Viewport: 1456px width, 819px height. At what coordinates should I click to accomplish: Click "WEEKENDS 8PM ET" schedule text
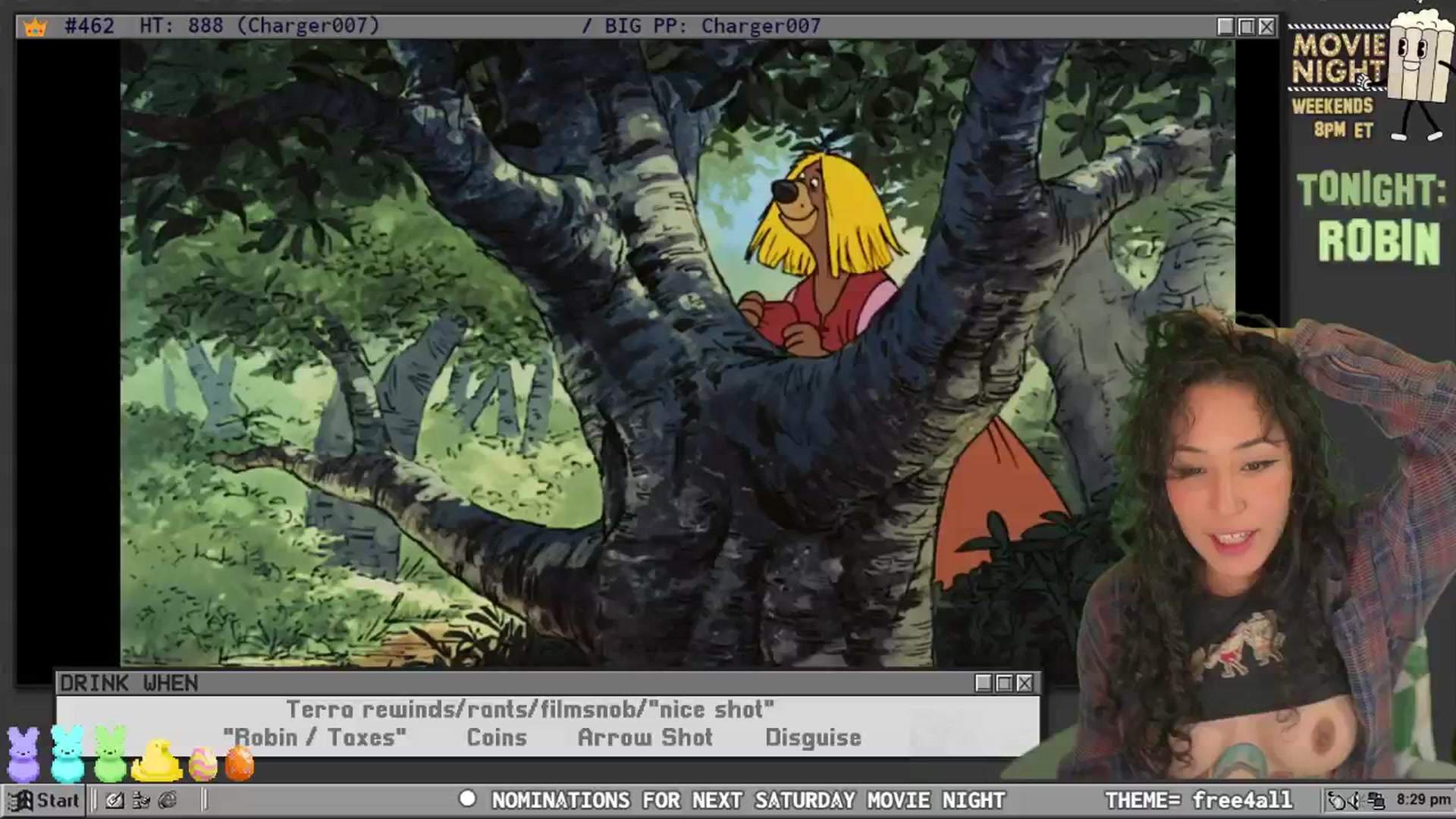tap(1333, 118)
